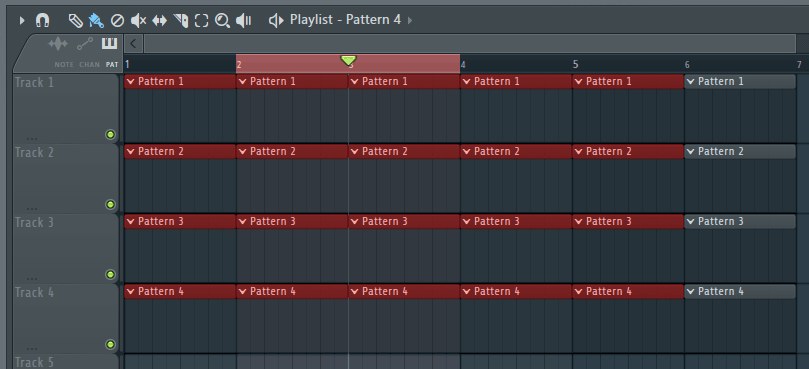Switch picker focus to NOTE
809x369 pixels.
click(64, 65)
